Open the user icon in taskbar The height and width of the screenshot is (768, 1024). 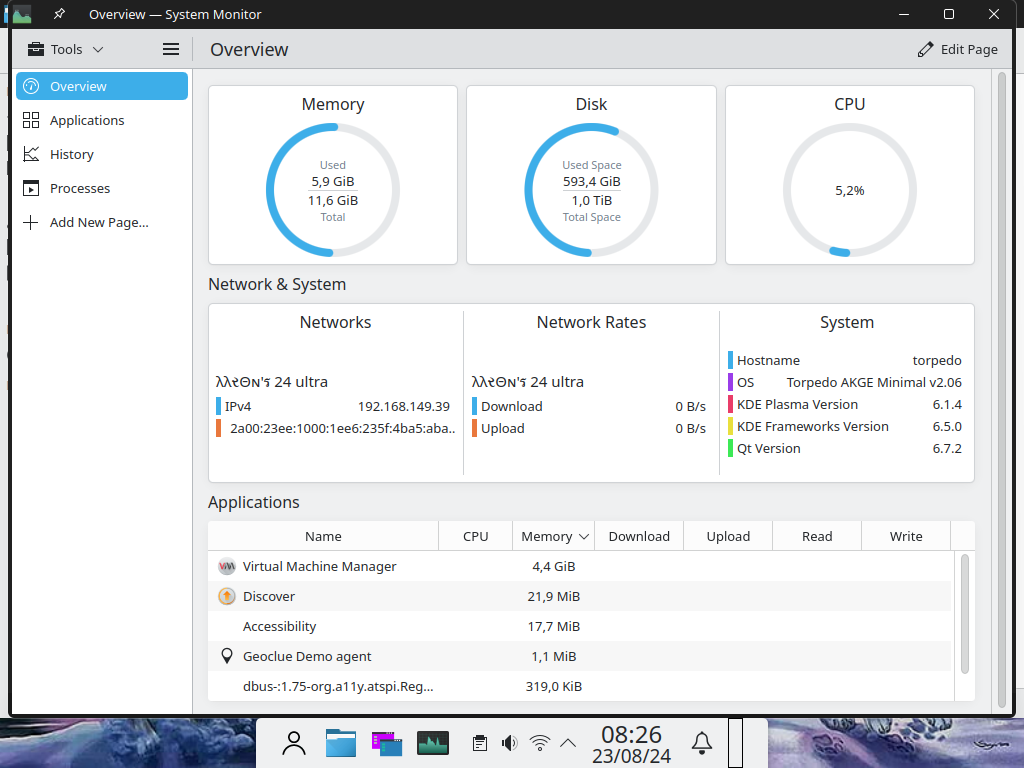coord(294,743)
